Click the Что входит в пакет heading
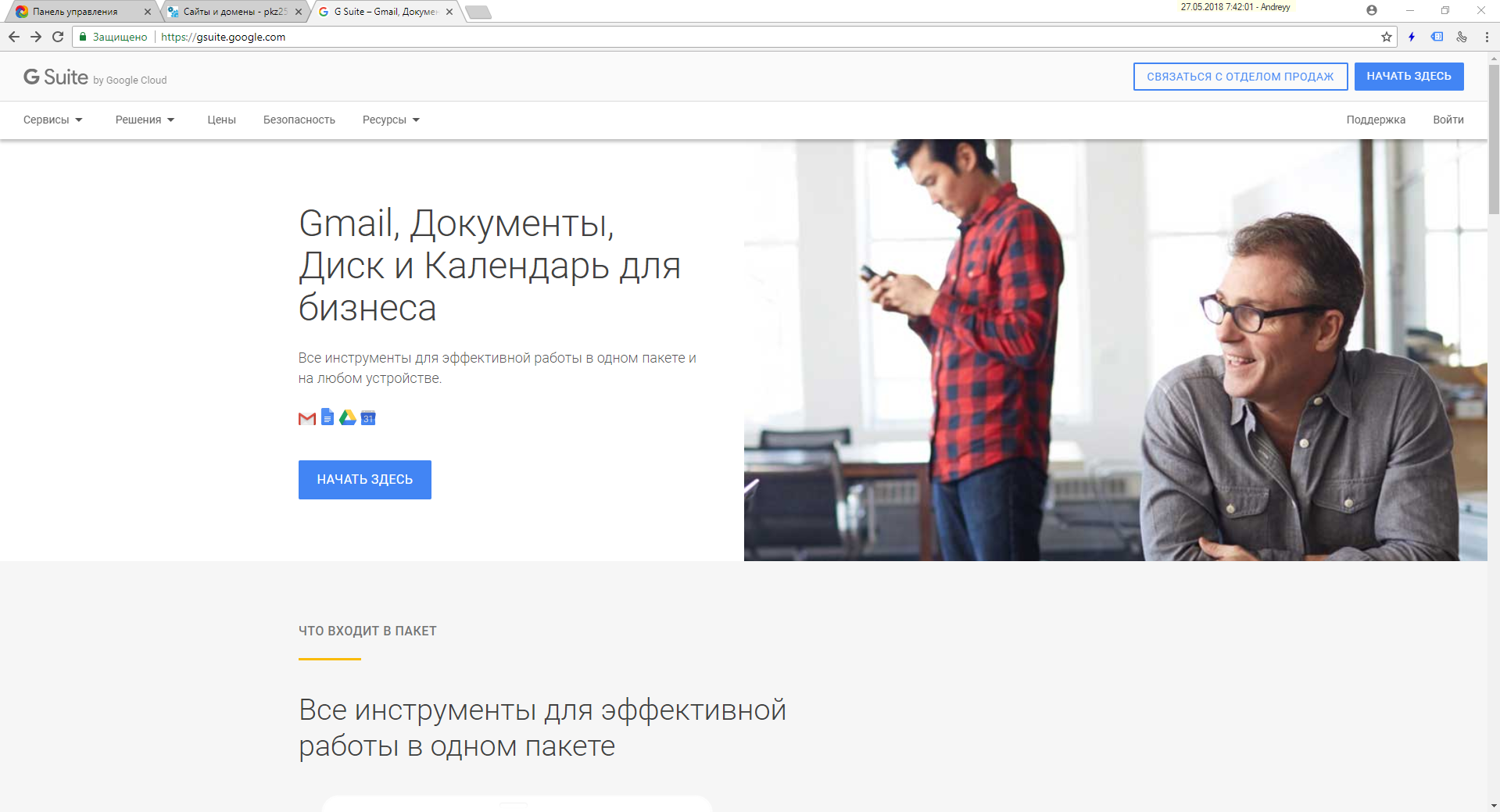This screenshot has width=1500, height=812. click(x=367, y=631)
